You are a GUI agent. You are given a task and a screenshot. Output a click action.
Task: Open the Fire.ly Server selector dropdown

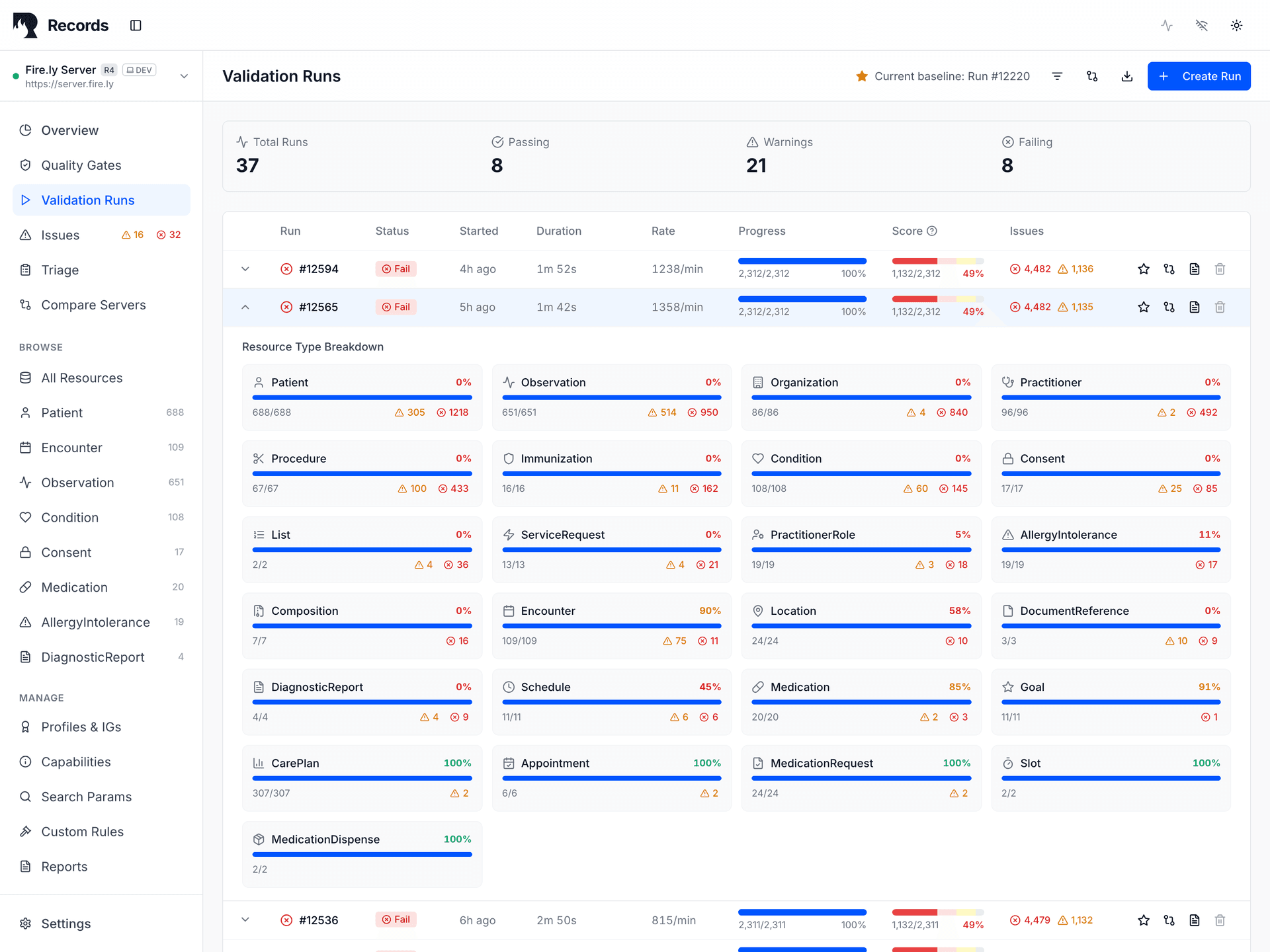click(184, 76)
